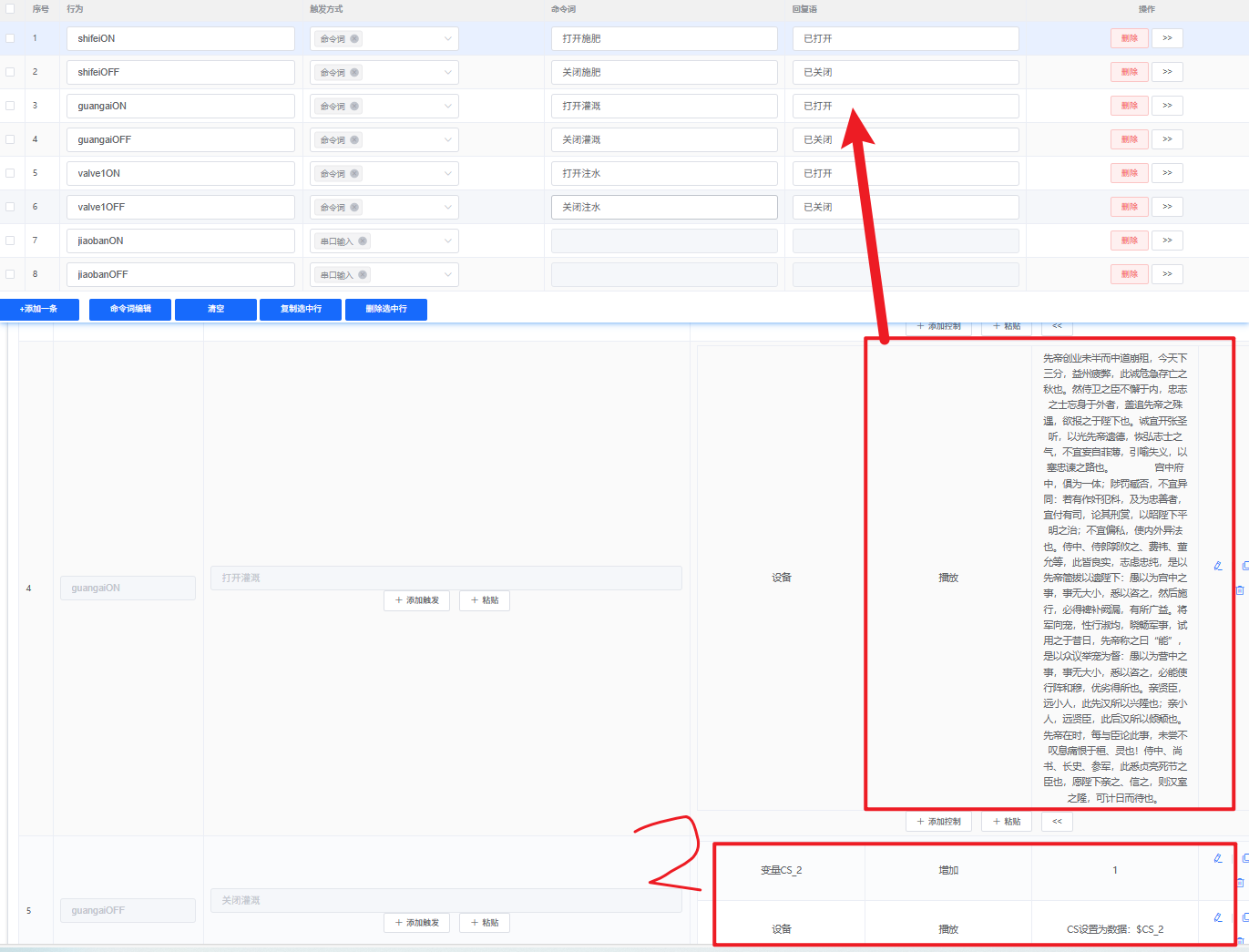Expand the trigger type dropdown for jiaobanON
The height and width of the screenshot is (952, 1249).
pyautogui.click(x=447, y=241)
